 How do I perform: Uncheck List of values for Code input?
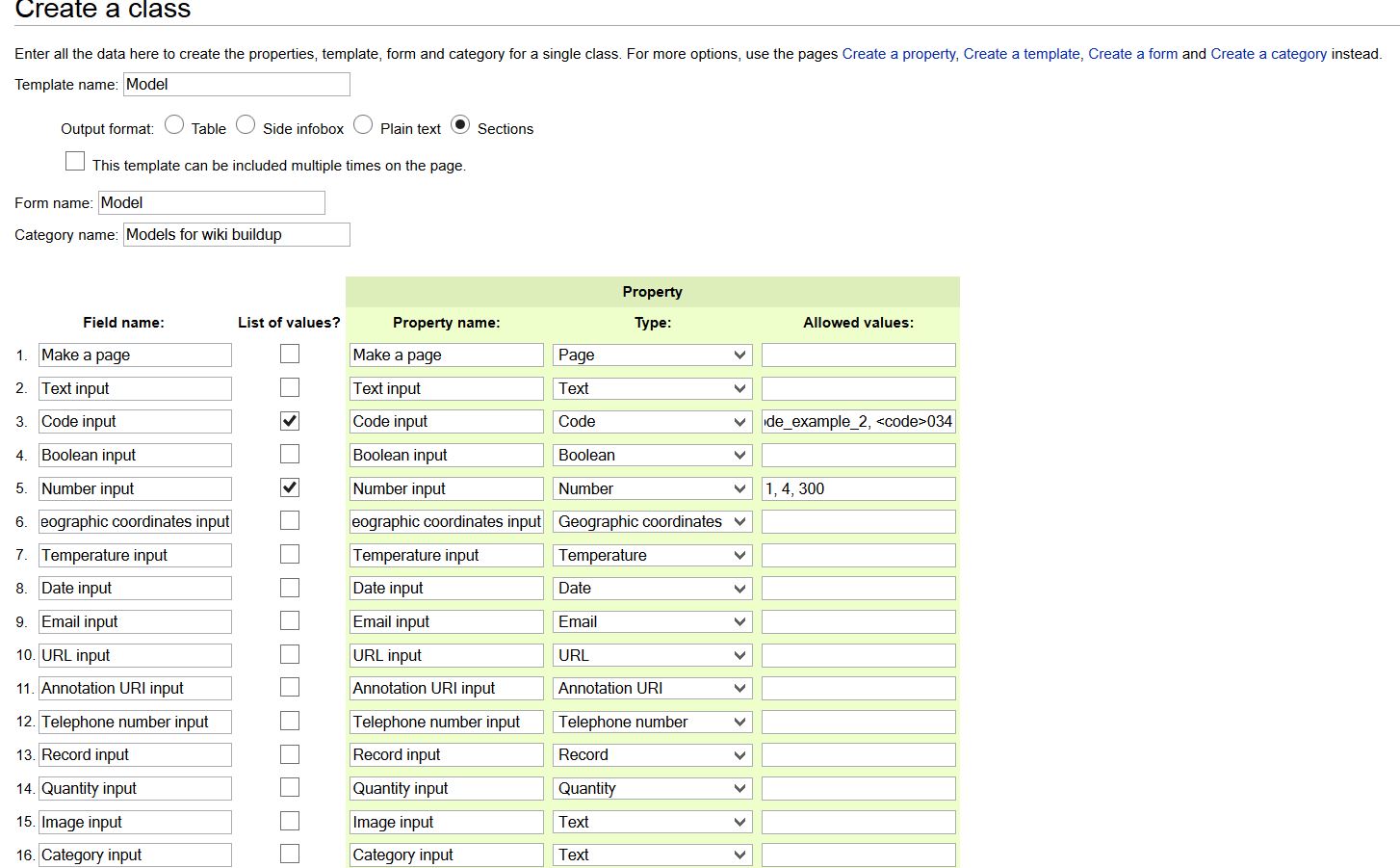point(290,421)
